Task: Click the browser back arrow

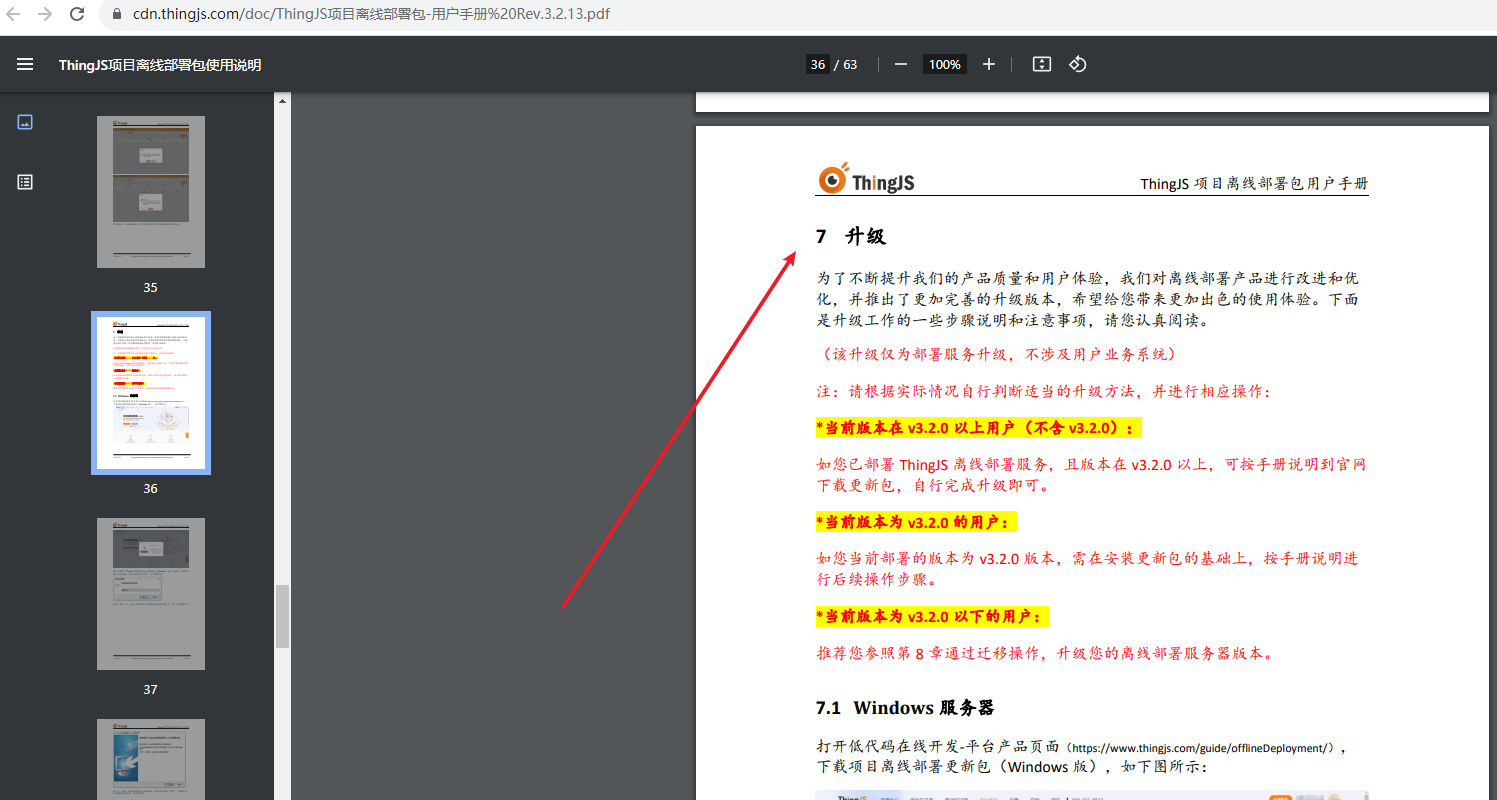Action: point(15,14)
